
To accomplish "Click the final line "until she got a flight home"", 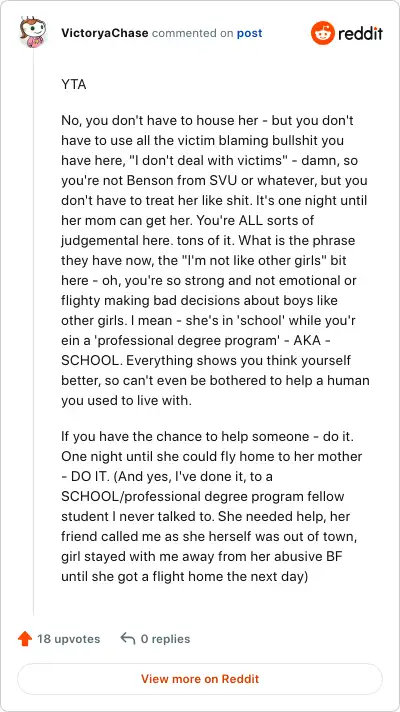I will (185, 577).
